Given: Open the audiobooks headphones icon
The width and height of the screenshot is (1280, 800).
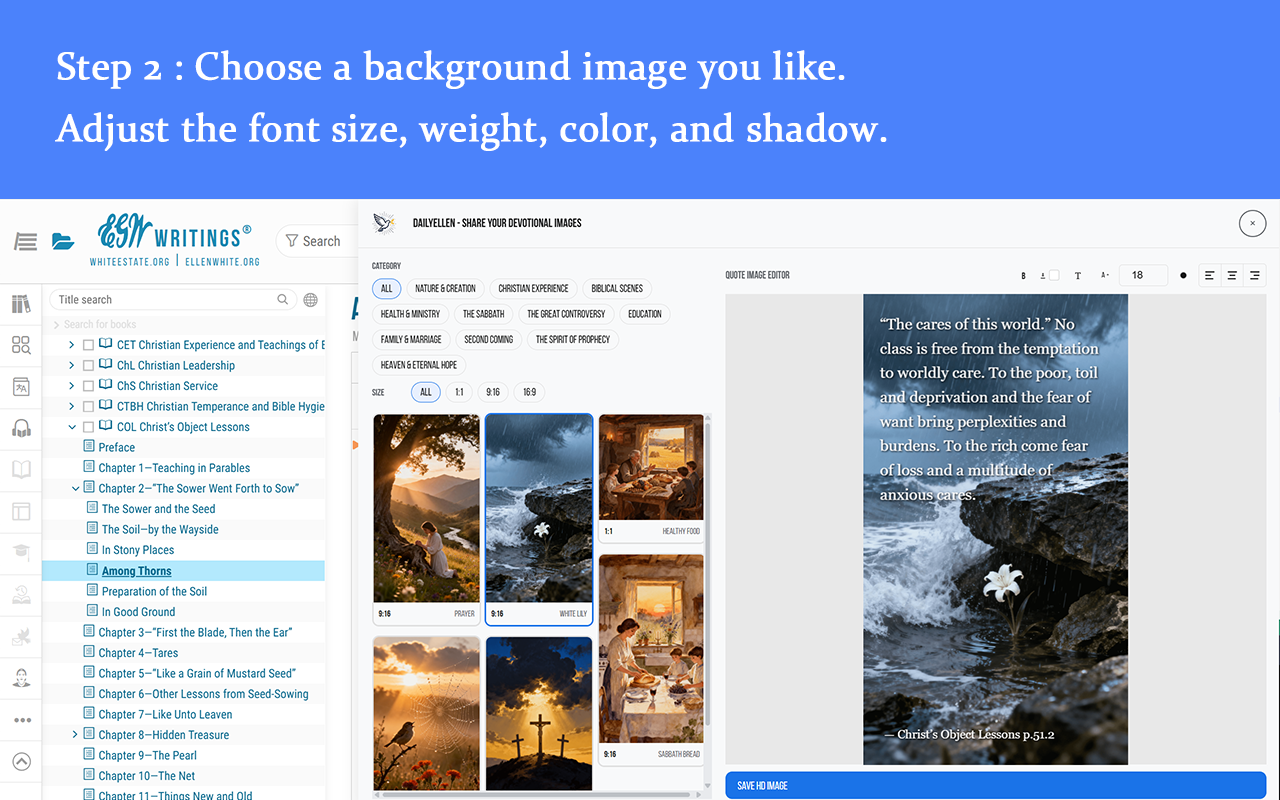Looking at the screenshot, I should point(21,428).
